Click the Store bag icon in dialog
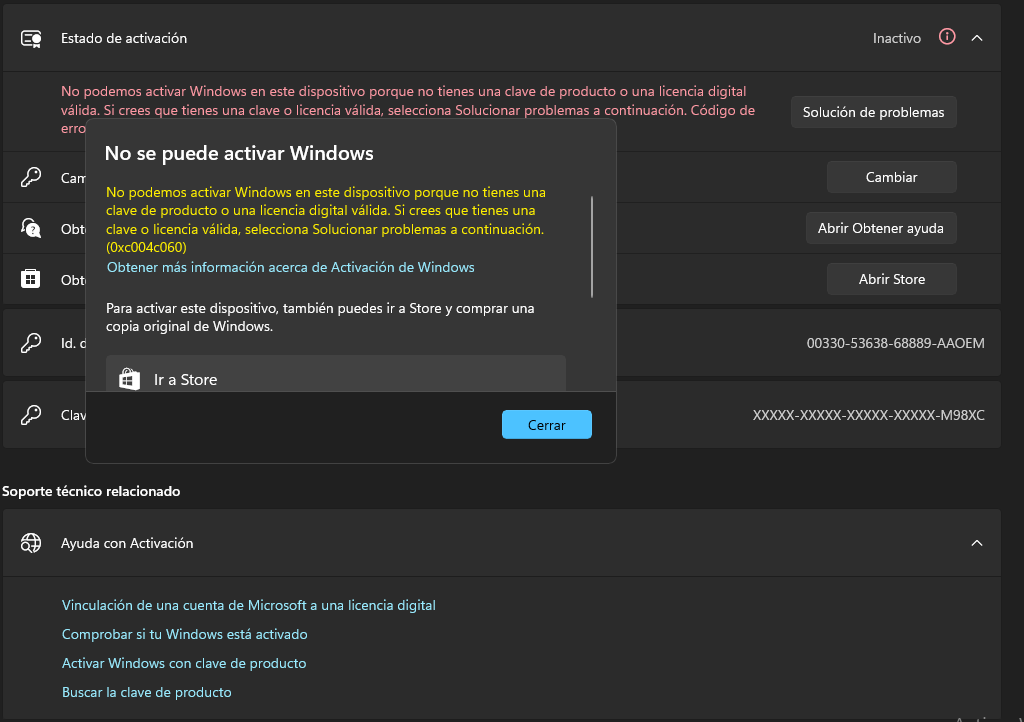Screen dimensions: 1024x722 (x=129, y=379)
